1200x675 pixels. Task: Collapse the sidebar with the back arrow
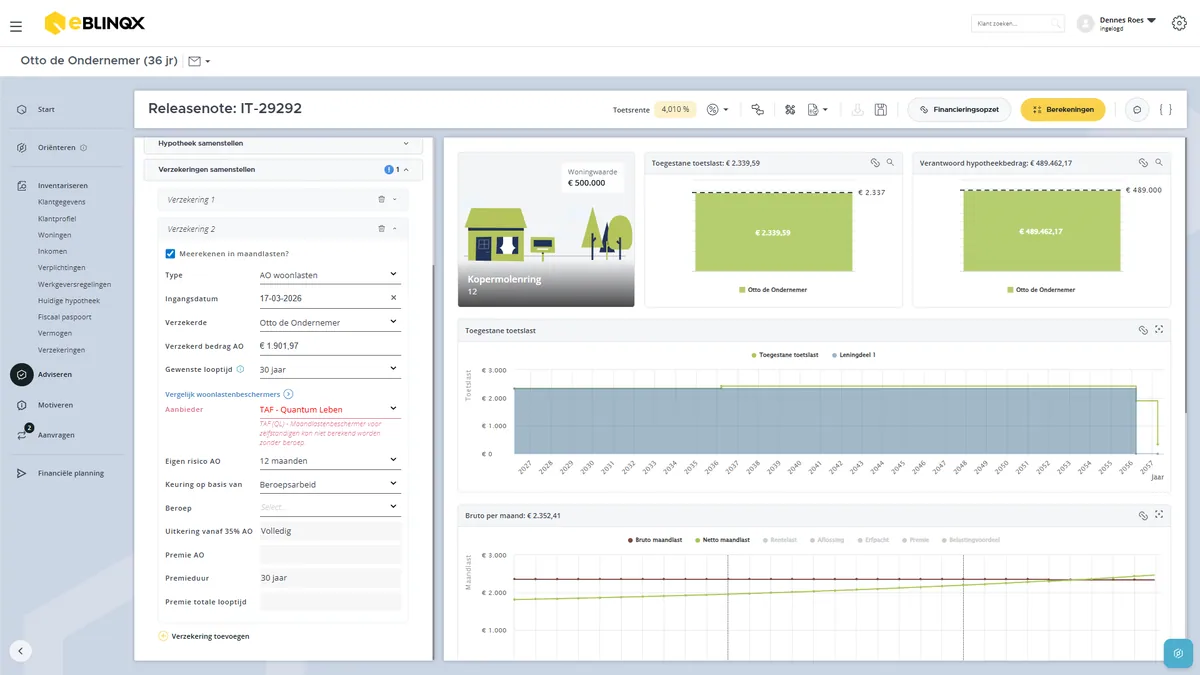21,651
